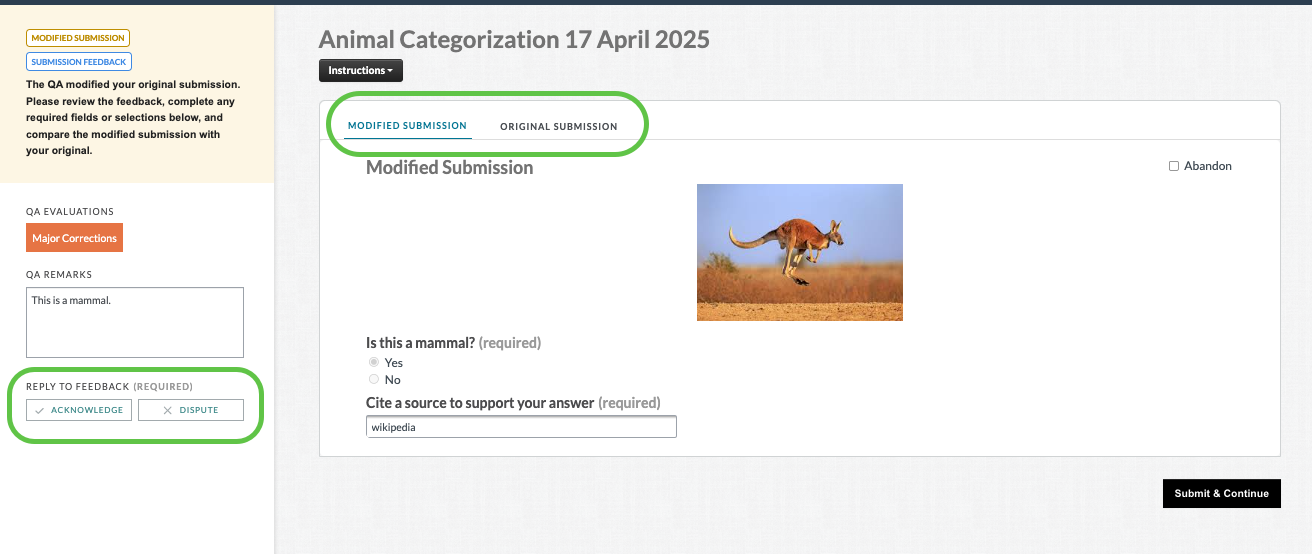Dispute the QA feedback
The image size is (1312, 554).
(x=191, y=410)
